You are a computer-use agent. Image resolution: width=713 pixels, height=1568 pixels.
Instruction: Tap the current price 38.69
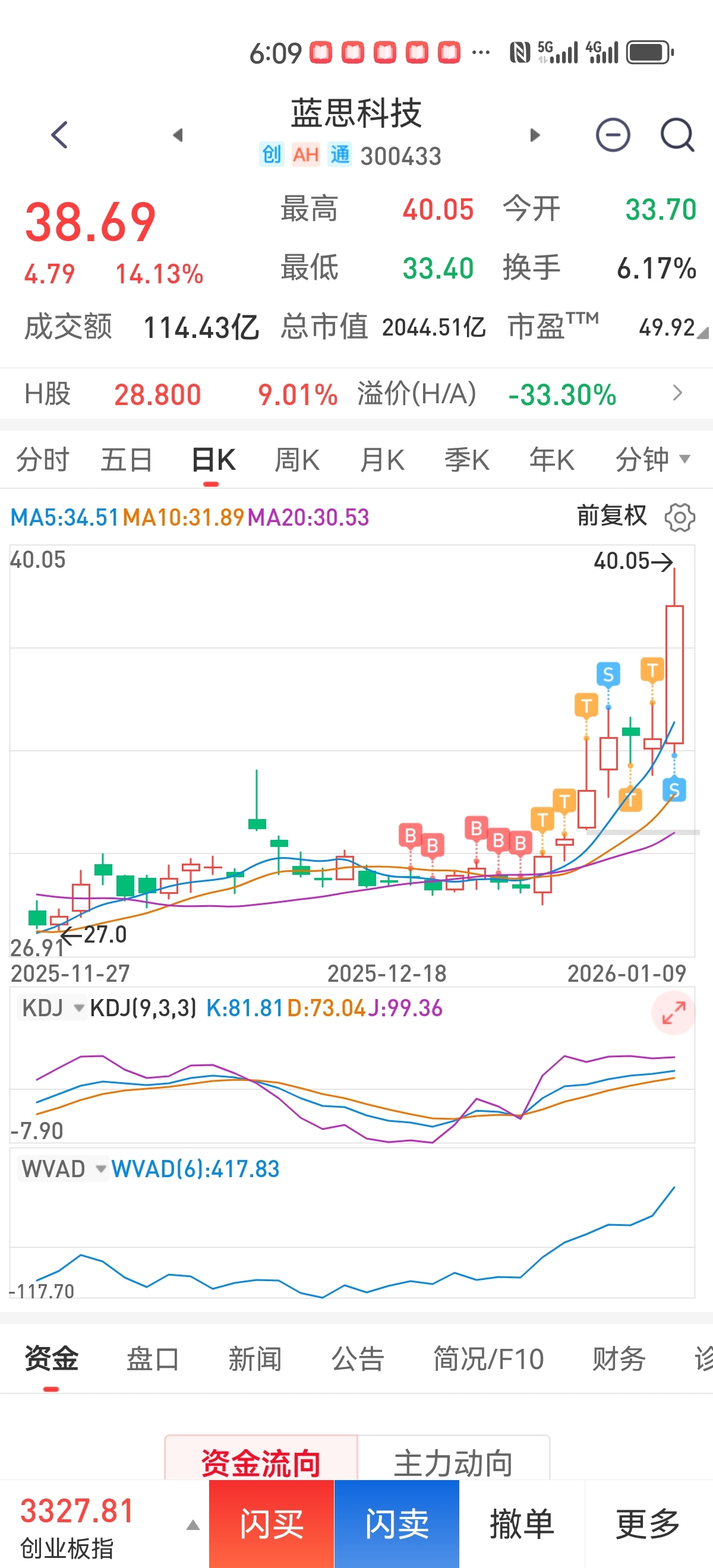pyautogui.click(x=90, y=222)
